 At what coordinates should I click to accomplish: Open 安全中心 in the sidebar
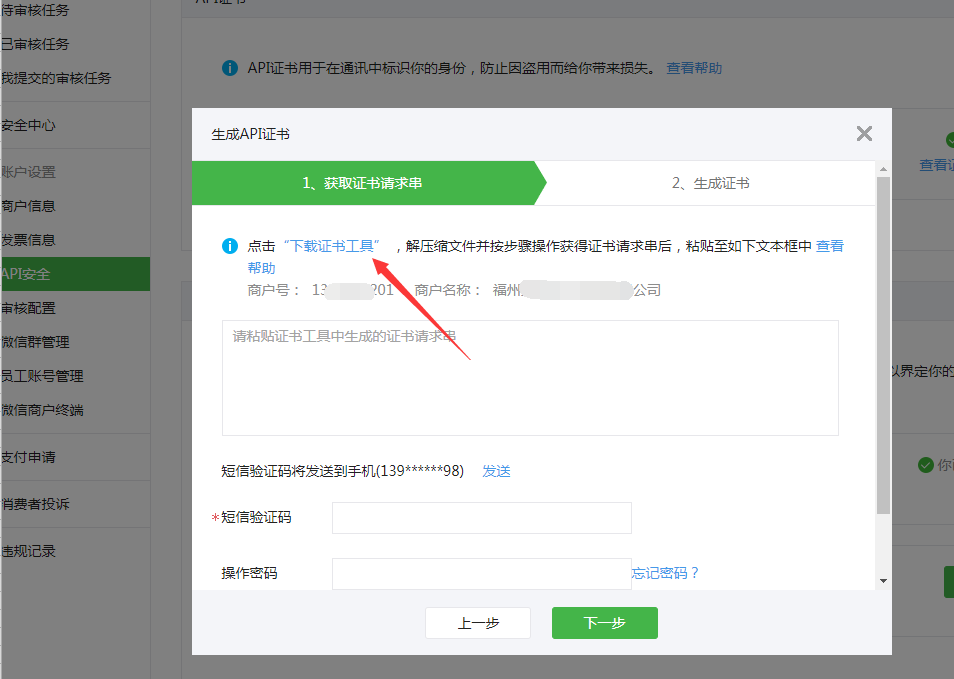click(x=28, y=126)
